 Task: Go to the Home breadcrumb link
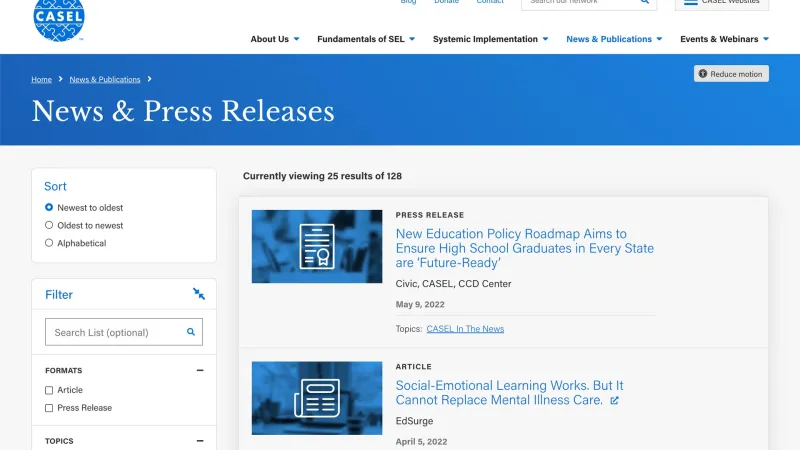click(x=41, y=80)
